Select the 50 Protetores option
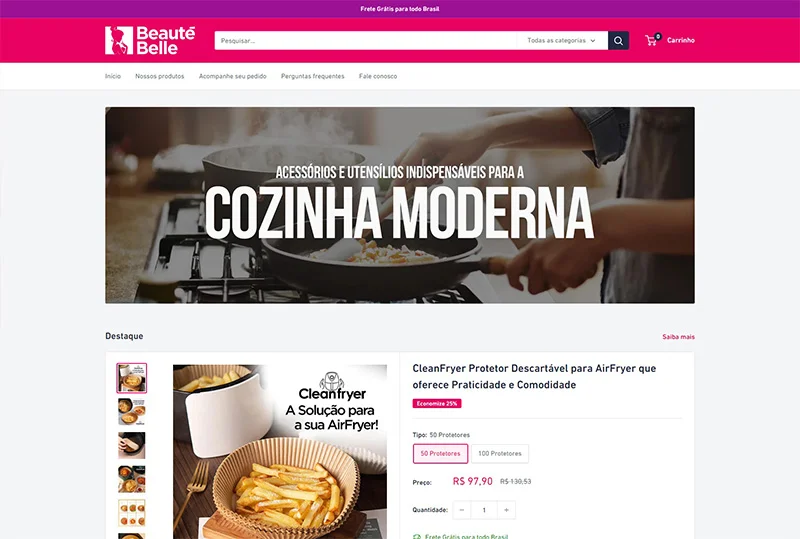 coord(440,453)
